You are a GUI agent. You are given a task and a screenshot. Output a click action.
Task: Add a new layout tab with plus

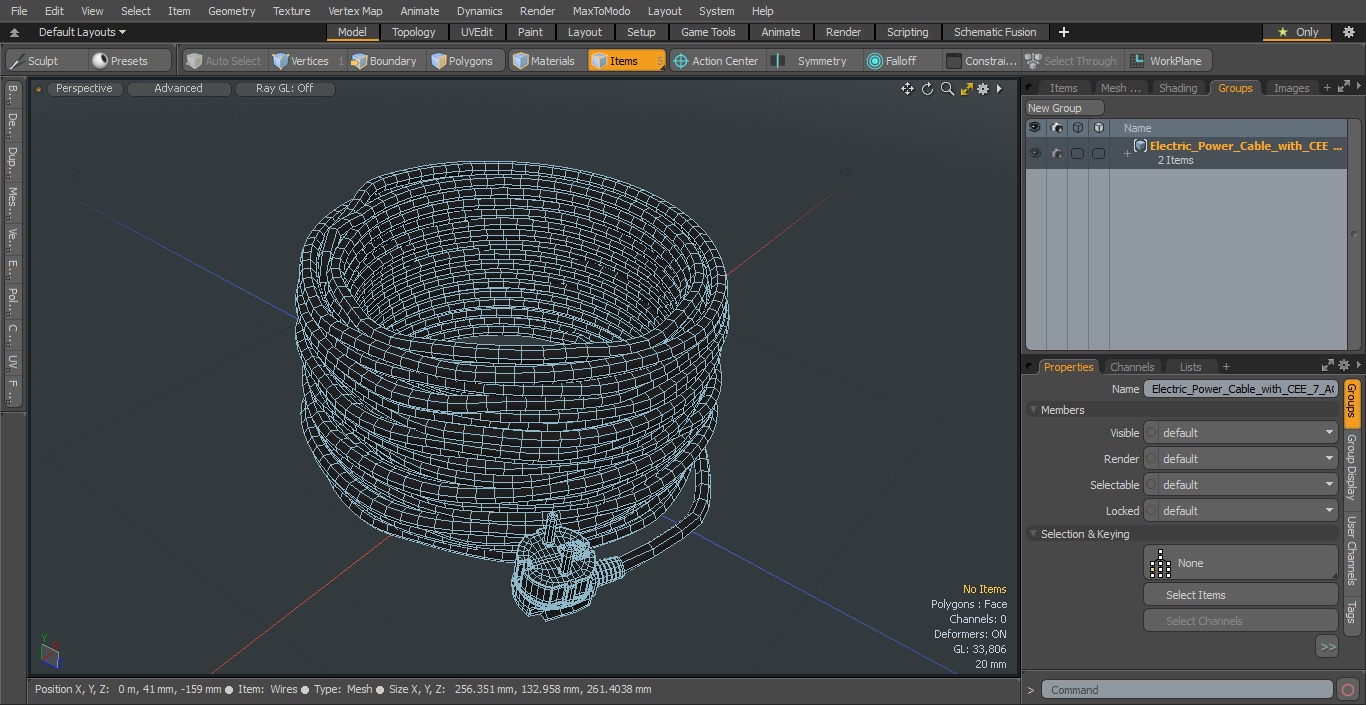(1063, 32)
